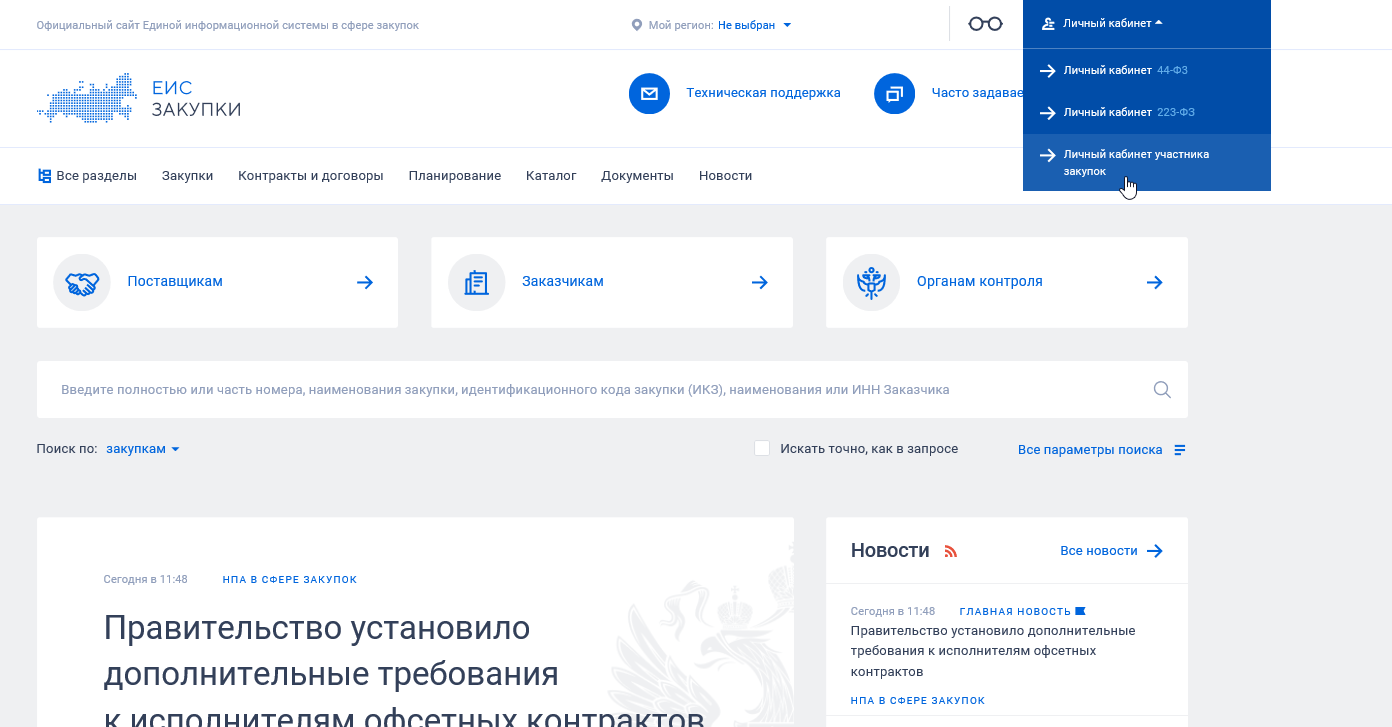The height and width of the screenshot is (727, 1392).
Task: Click the search magnifier icon
Action: point(1162,390)
